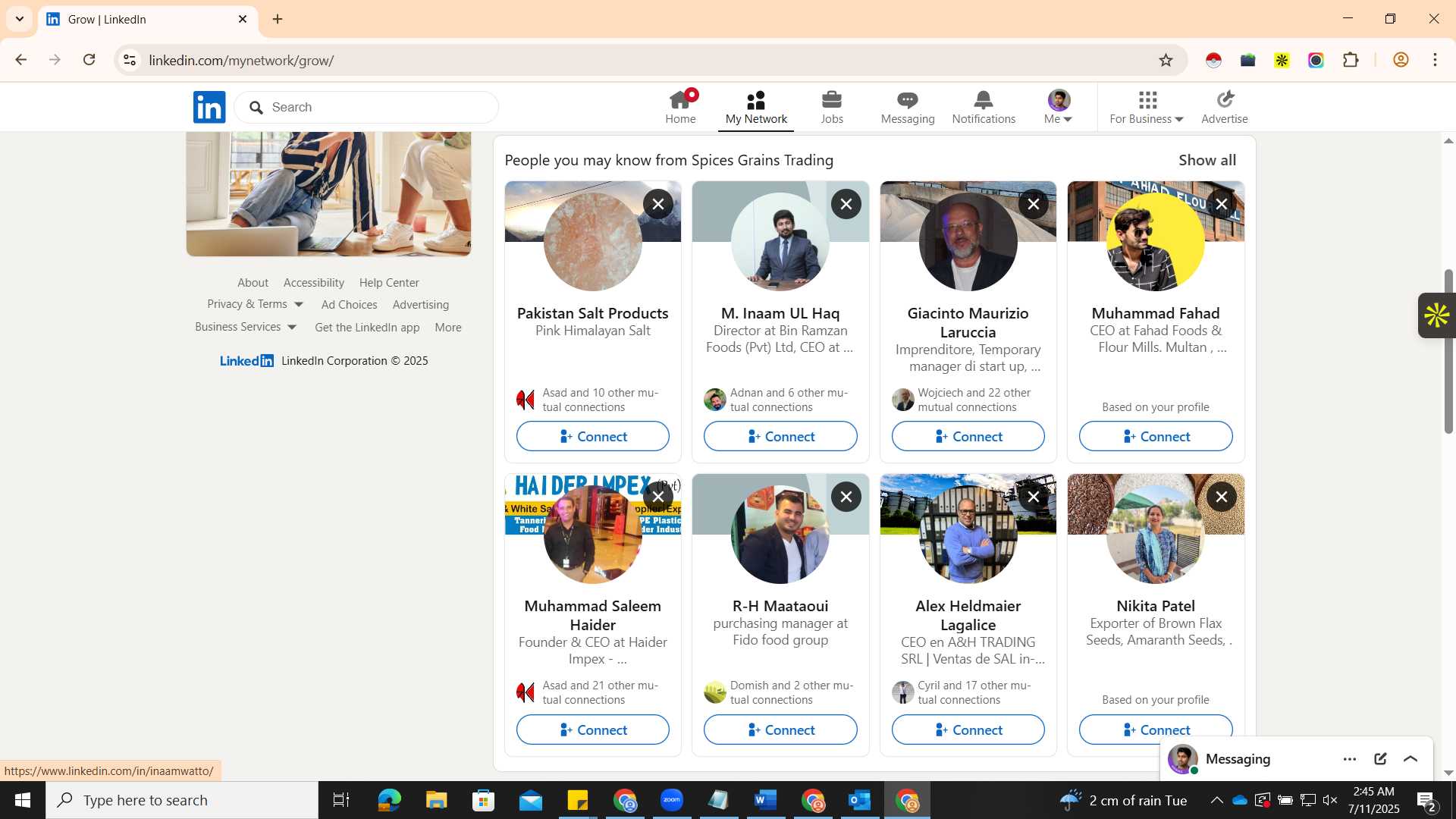Dismiss Pakistan Salt Products card
1456x819 pixels.
click(658, 204)
